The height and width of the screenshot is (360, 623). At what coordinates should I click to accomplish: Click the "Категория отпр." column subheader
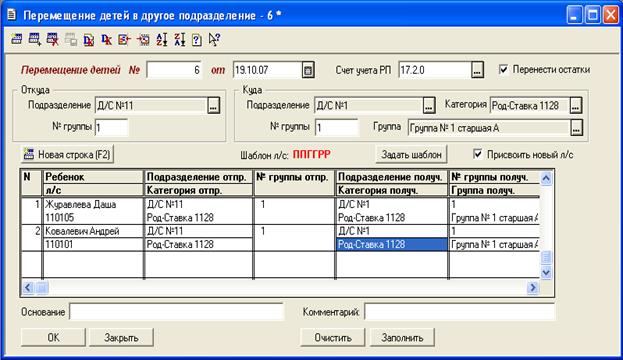[198, 190]
